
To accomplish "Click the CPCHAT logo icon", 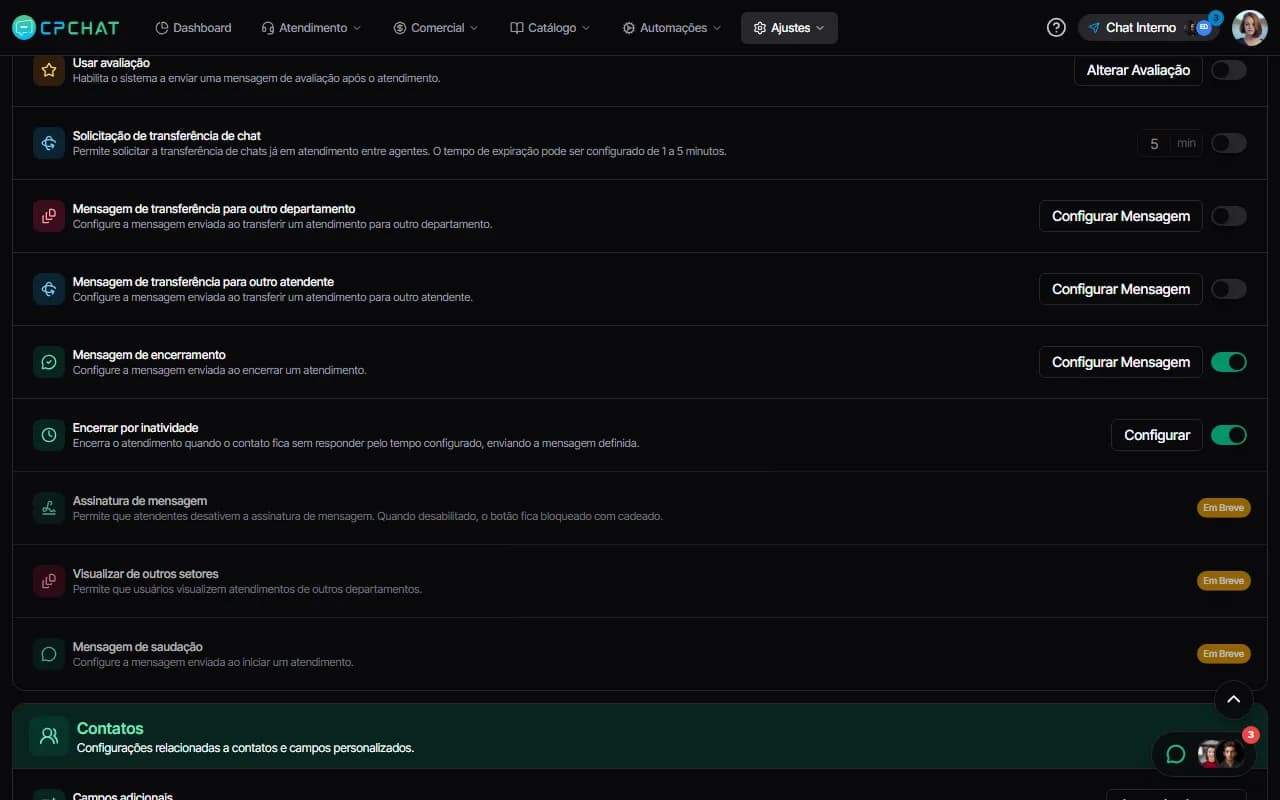I will click(x=24, y=28).
